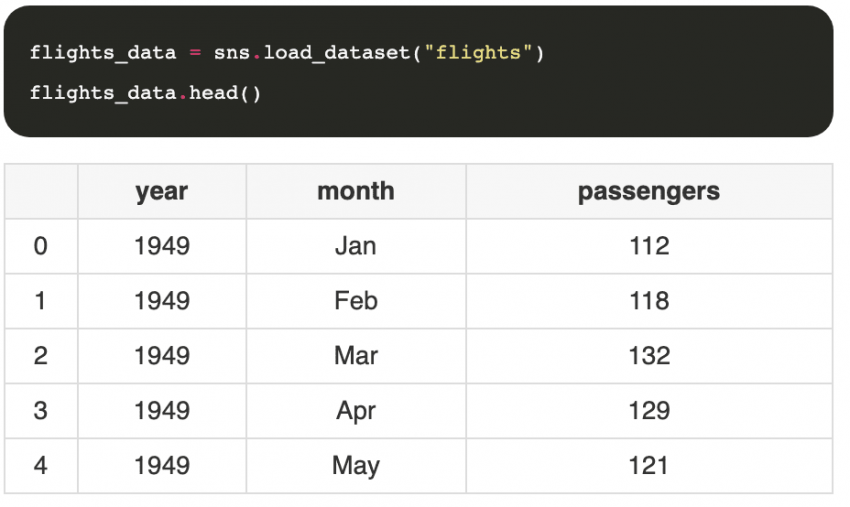Select the row index 3 cell
This screenshot has width=850, height=507.
[41, 411]
